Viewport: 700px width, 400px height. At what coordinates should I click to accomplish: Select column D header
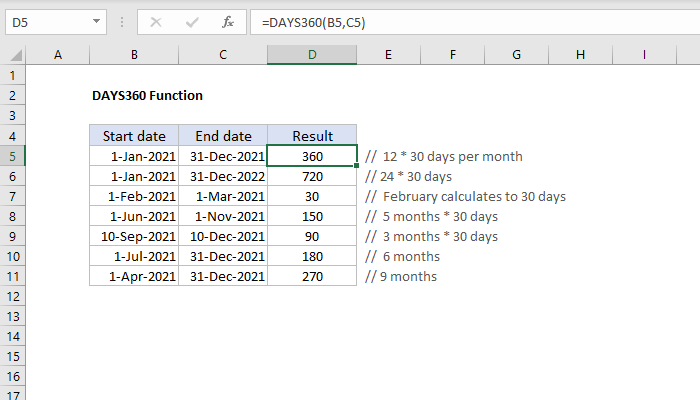click(x=312, y=55)
